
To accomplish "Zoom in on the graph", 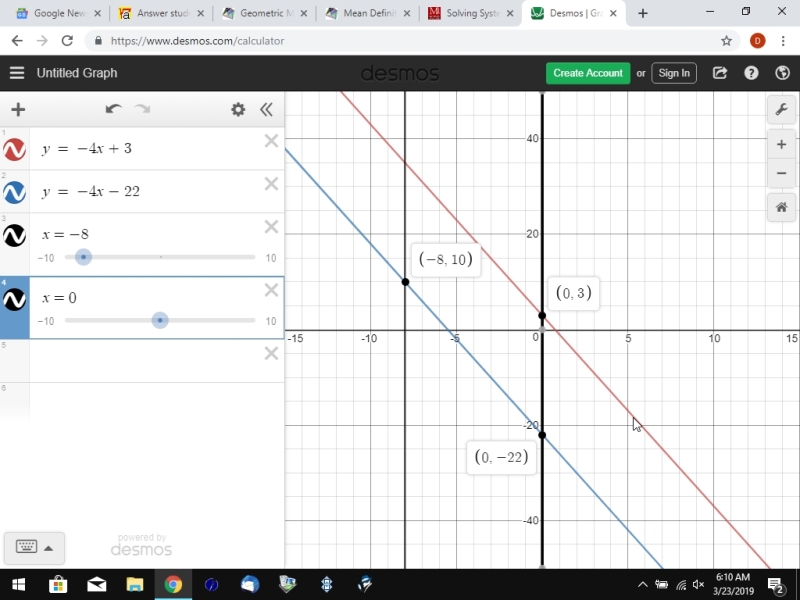I will pos(781,144).
